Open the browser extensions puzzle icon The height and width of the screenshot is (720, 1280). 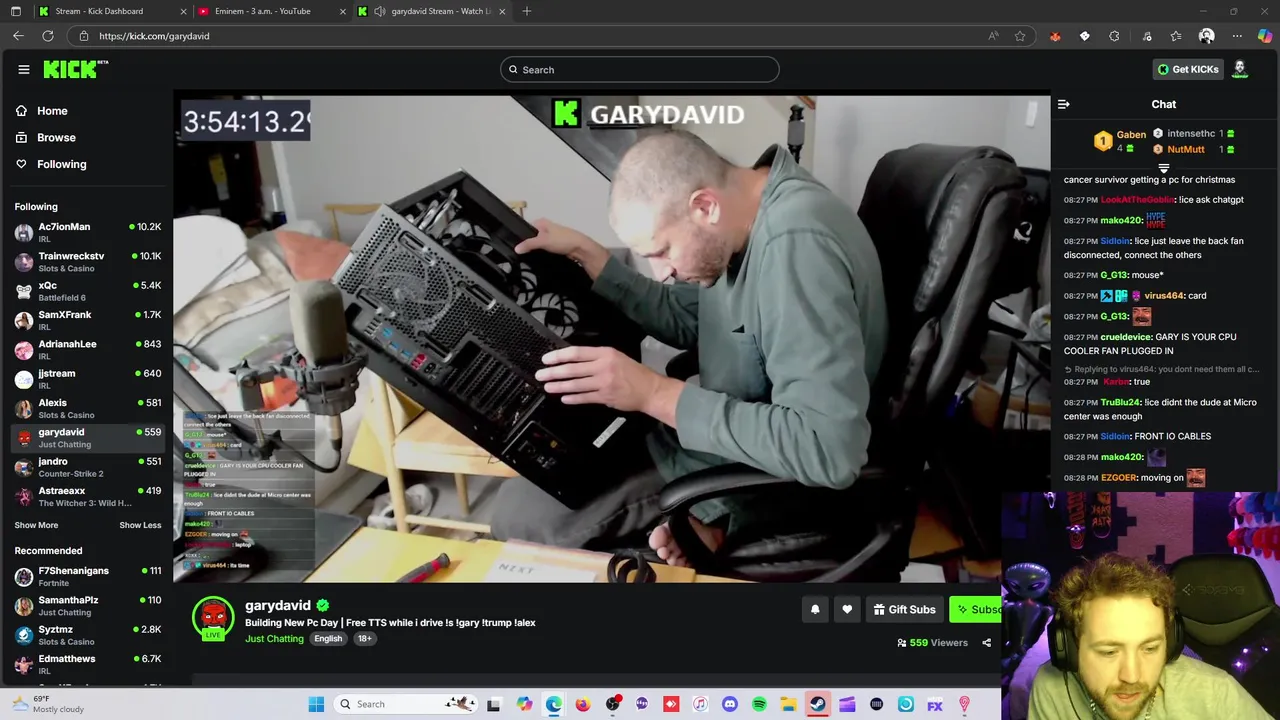point(1114,36)
